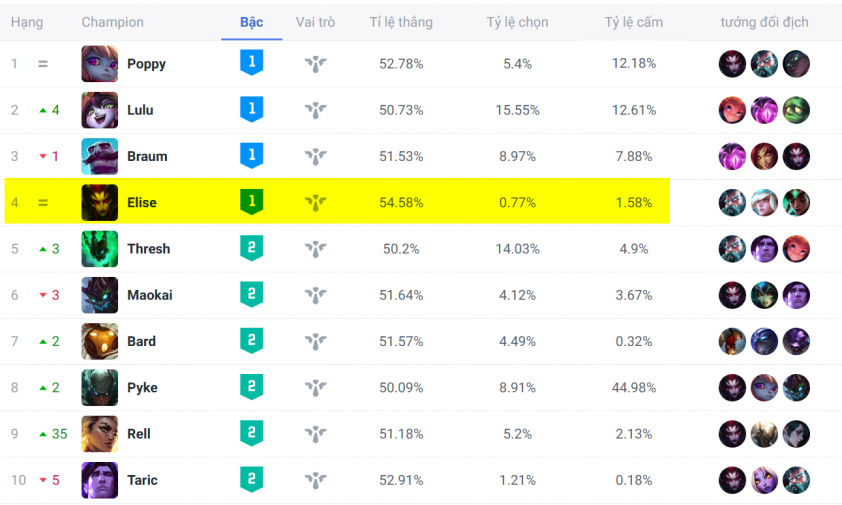The width and height of the screenshot is (842, 505).
Task: Click Lulu's support role icon
Action: click(x=315, y=110)
